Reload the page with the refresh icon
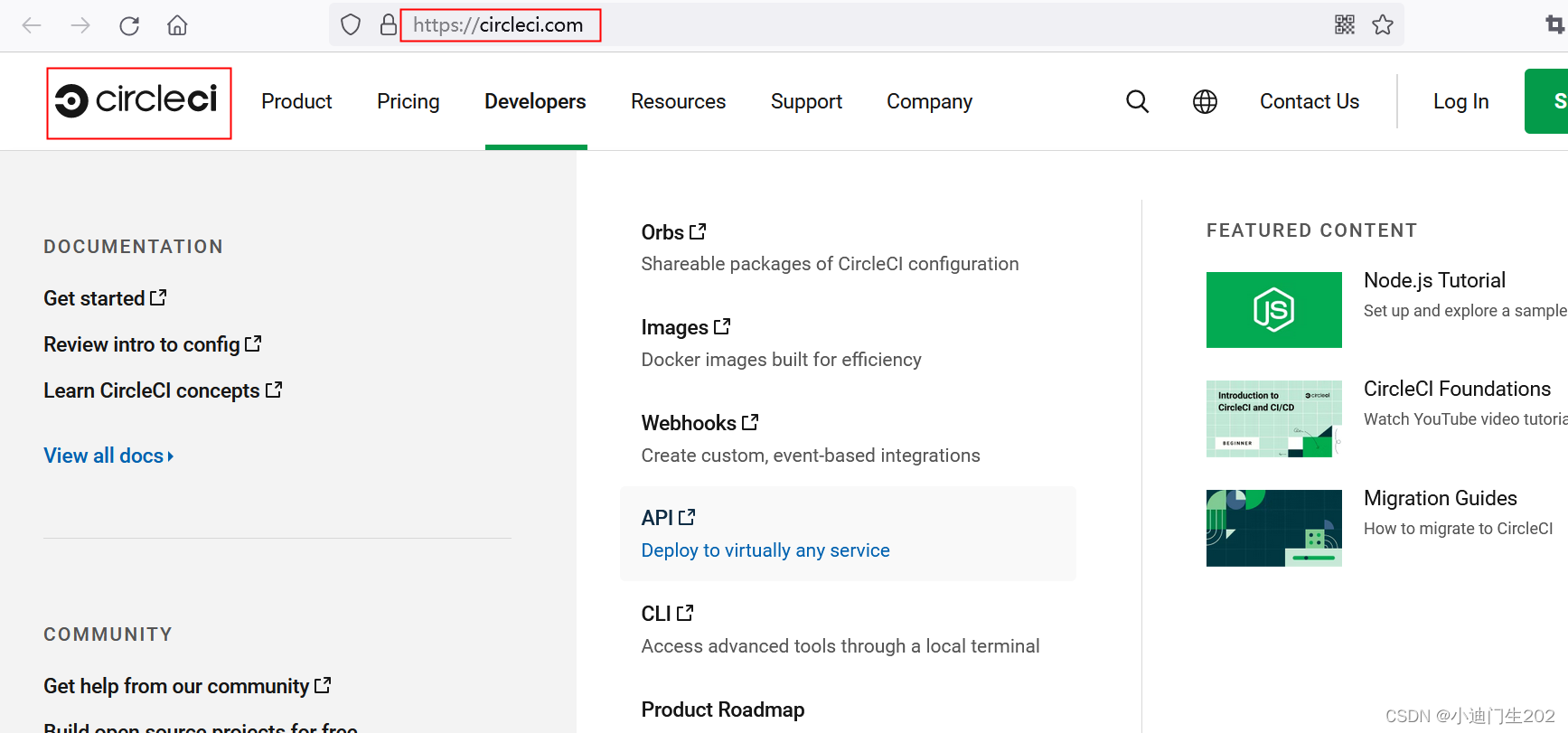Screen dimensions: 1568x733 tap(129, 25)
